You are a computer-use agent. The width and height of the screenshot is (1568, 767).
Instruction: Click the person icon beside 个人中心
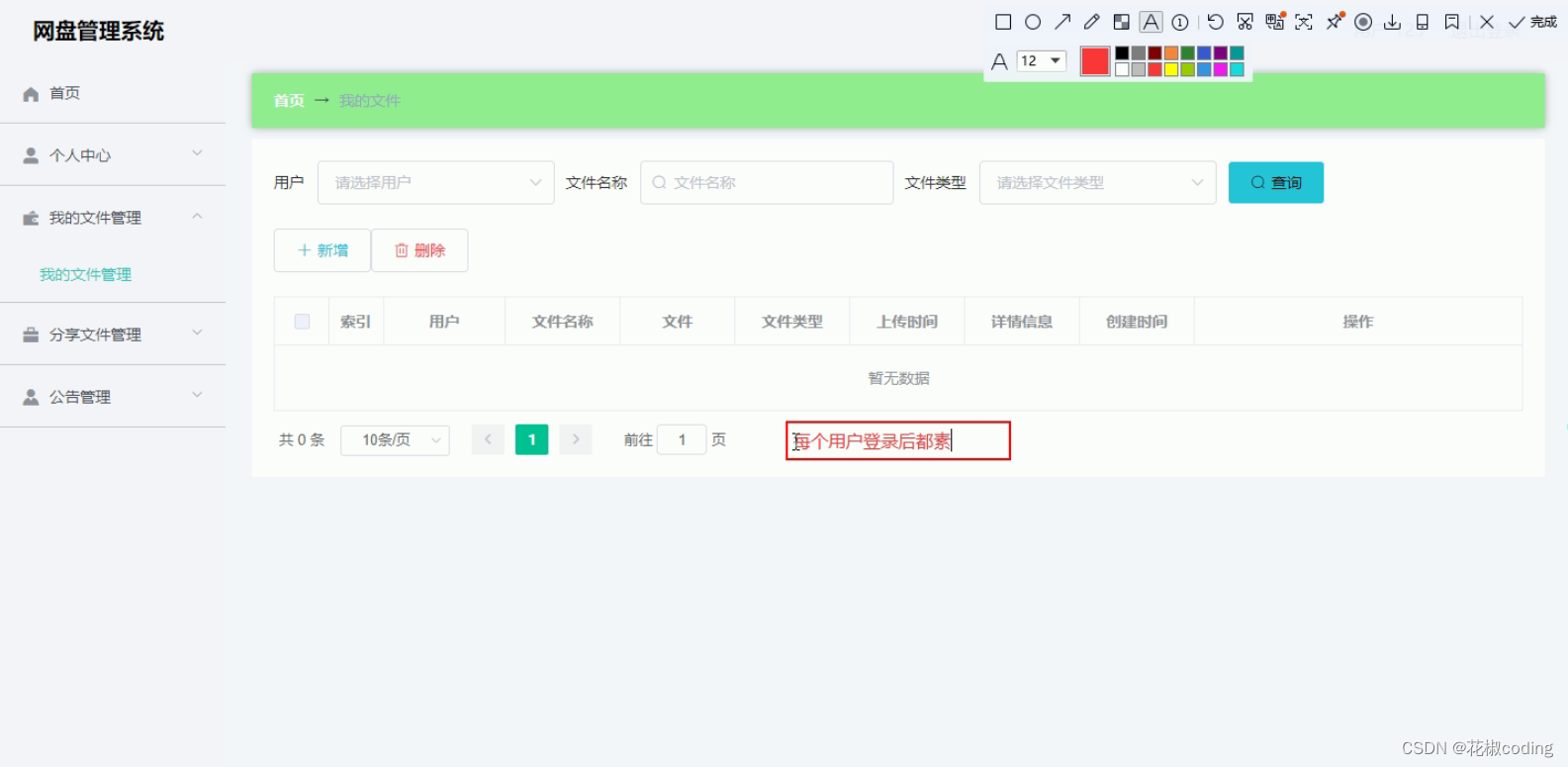pos(31,155)
